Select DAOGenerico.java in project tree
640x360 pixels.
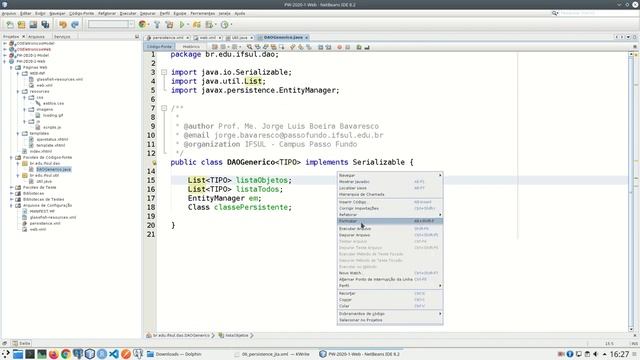pyautogui.click(x=53, y=169)
